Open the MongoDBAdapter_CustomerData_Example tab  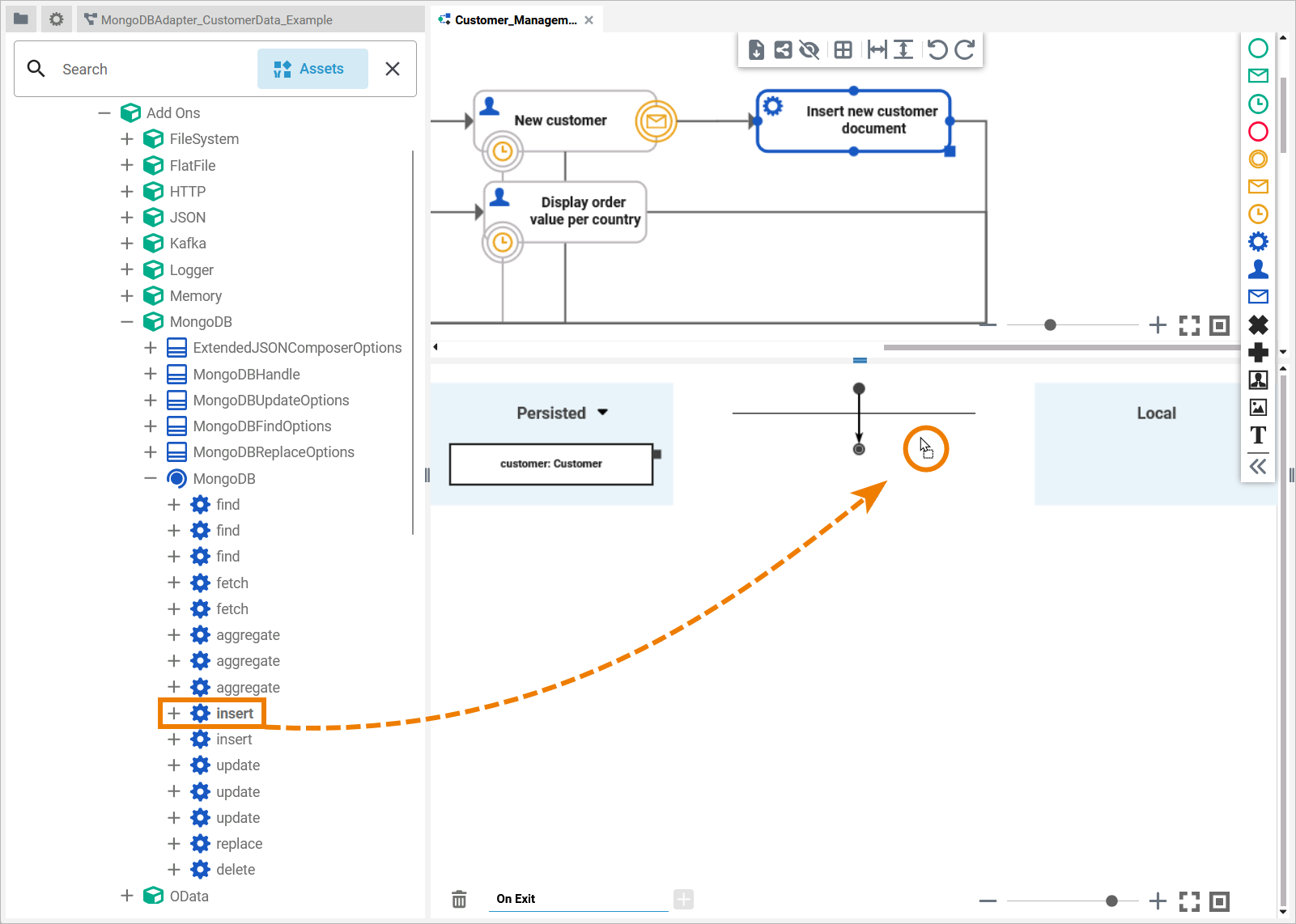[x=216, y=20]
